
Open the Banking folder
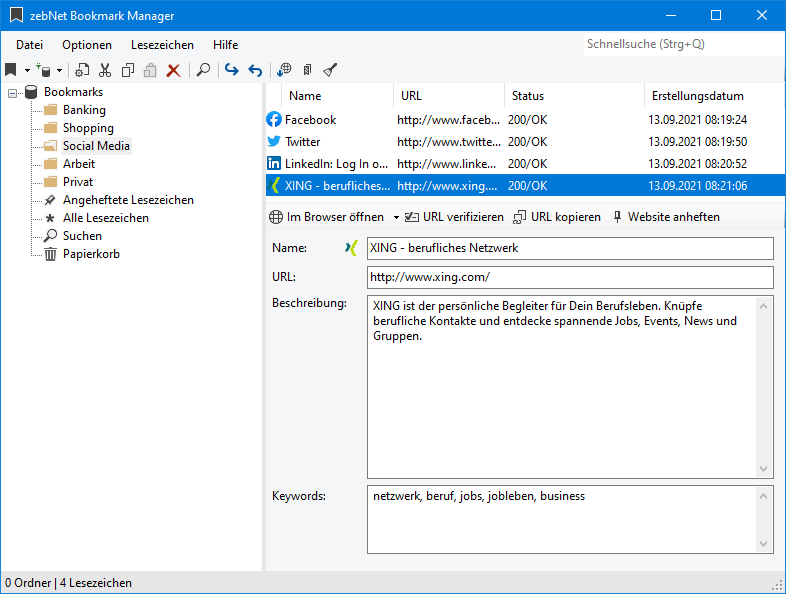(84, 110)
